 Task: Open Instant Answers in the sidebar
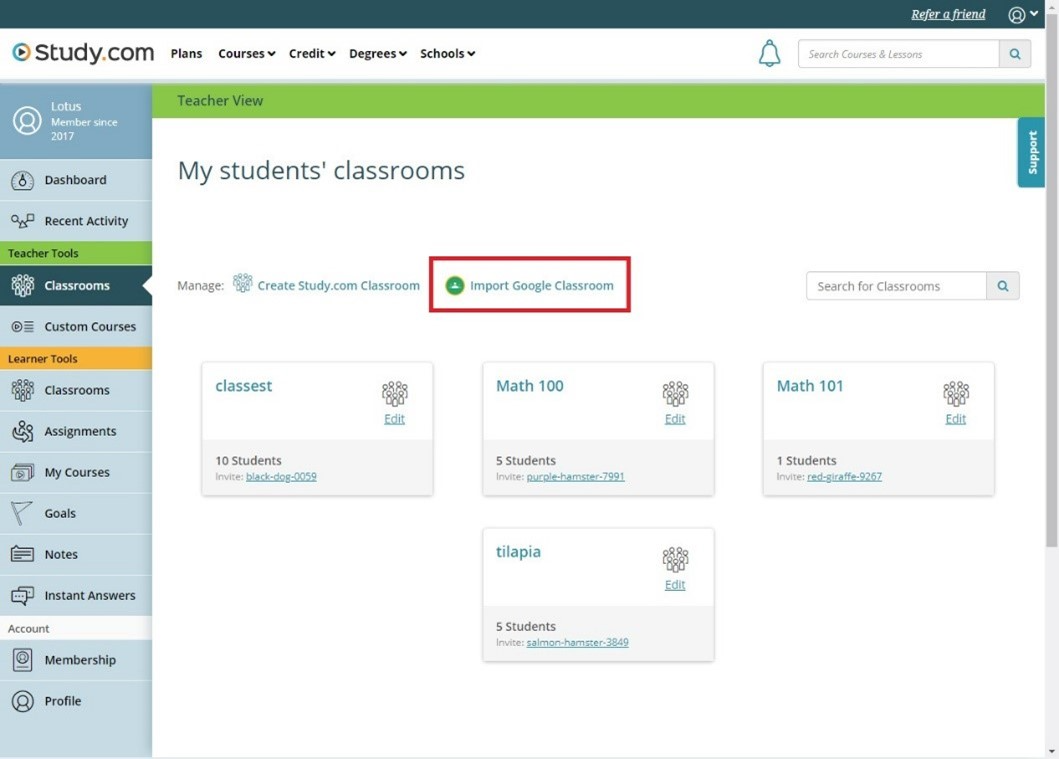(x=76, y=596)
